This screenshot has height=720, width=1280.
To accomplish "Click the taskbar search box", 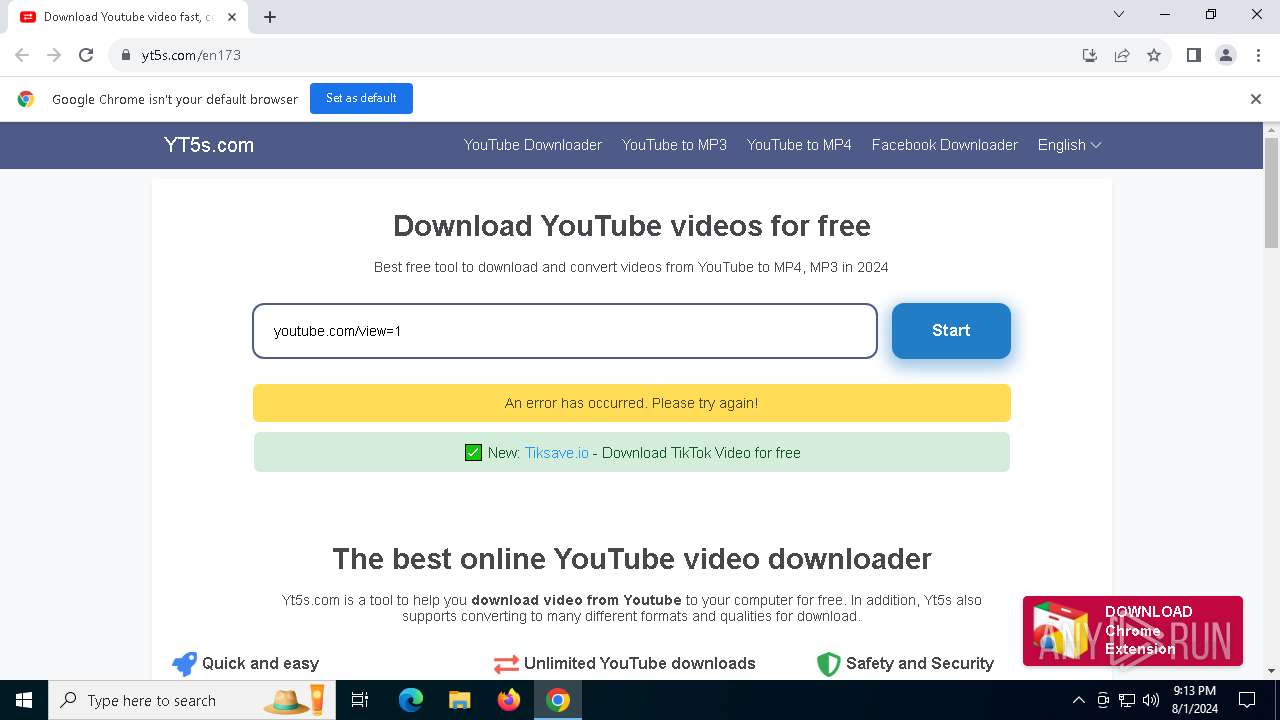I will (x=190, y=700).
